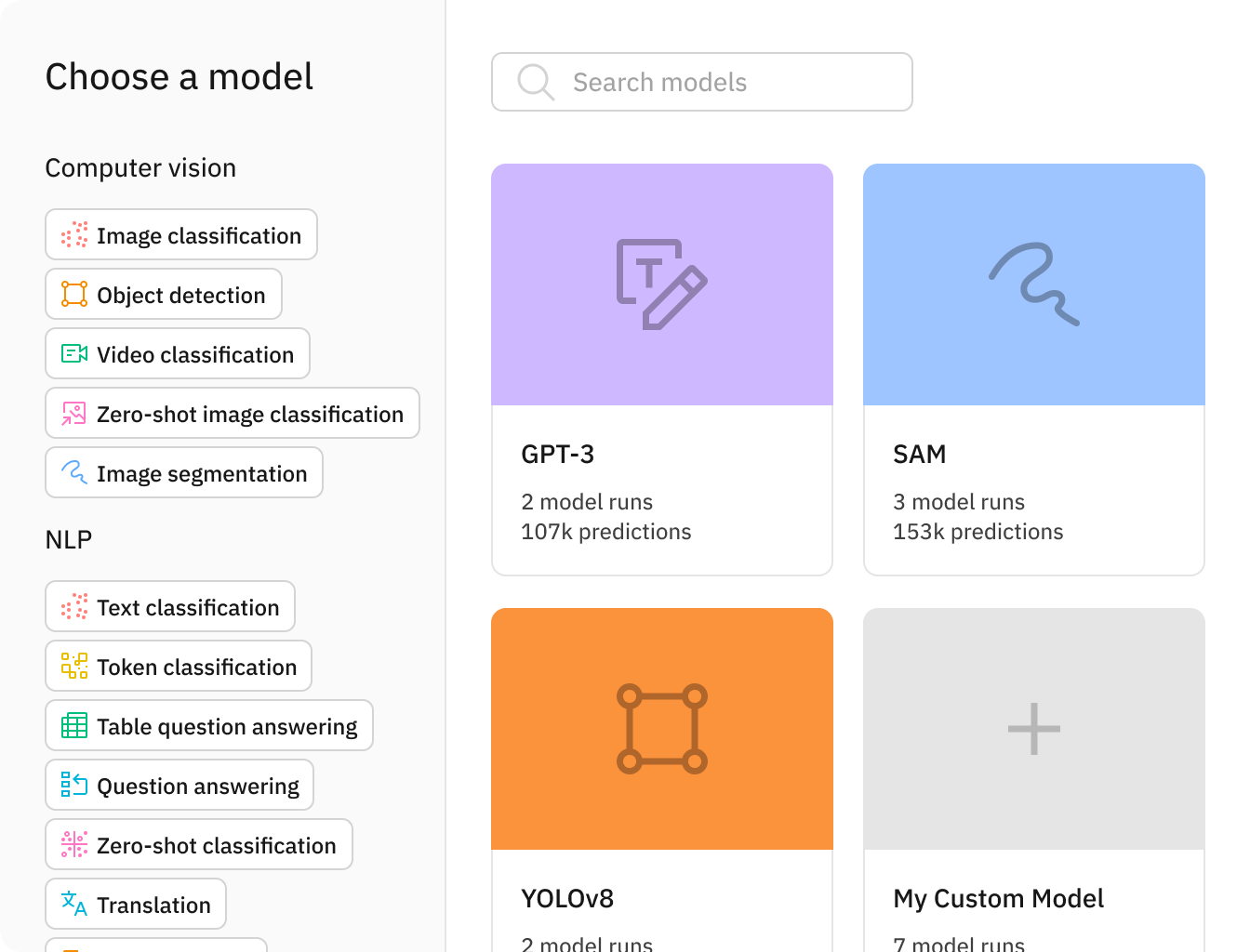Open the GPT-3 model card
The image size is (1250, 952).
coord(662,369)
